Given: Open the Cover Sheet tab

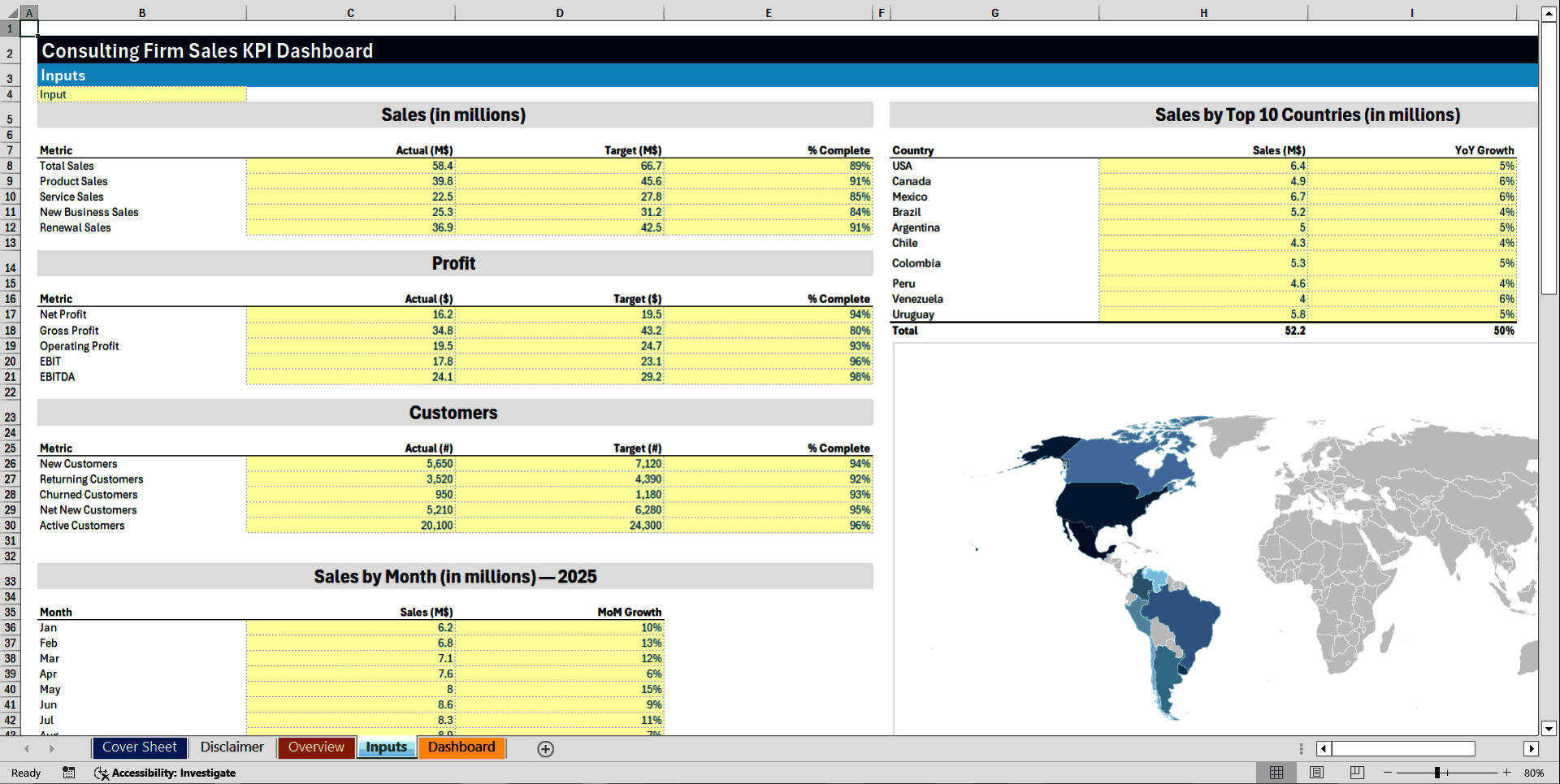Looking at the screenshot, I should (x=140, y=747).
